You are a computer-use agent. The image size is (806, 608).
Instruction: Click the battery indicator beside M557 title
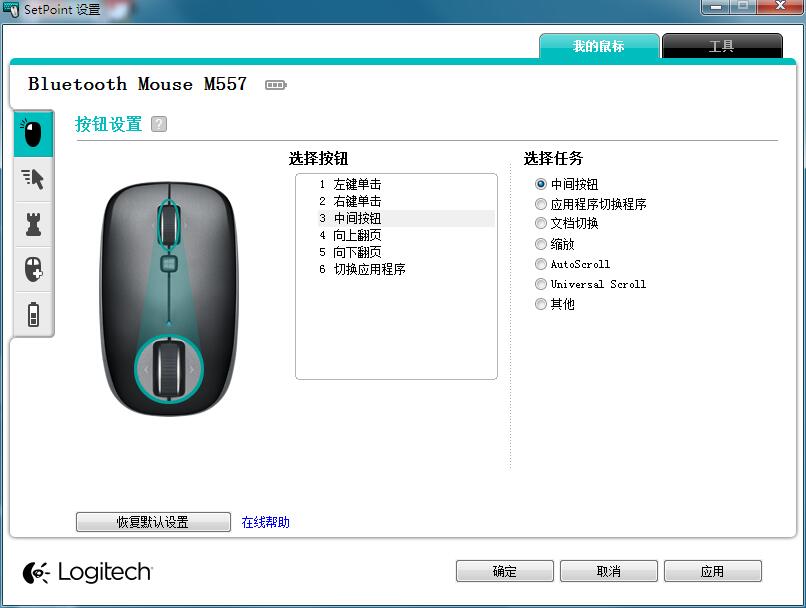pos(276,85)
